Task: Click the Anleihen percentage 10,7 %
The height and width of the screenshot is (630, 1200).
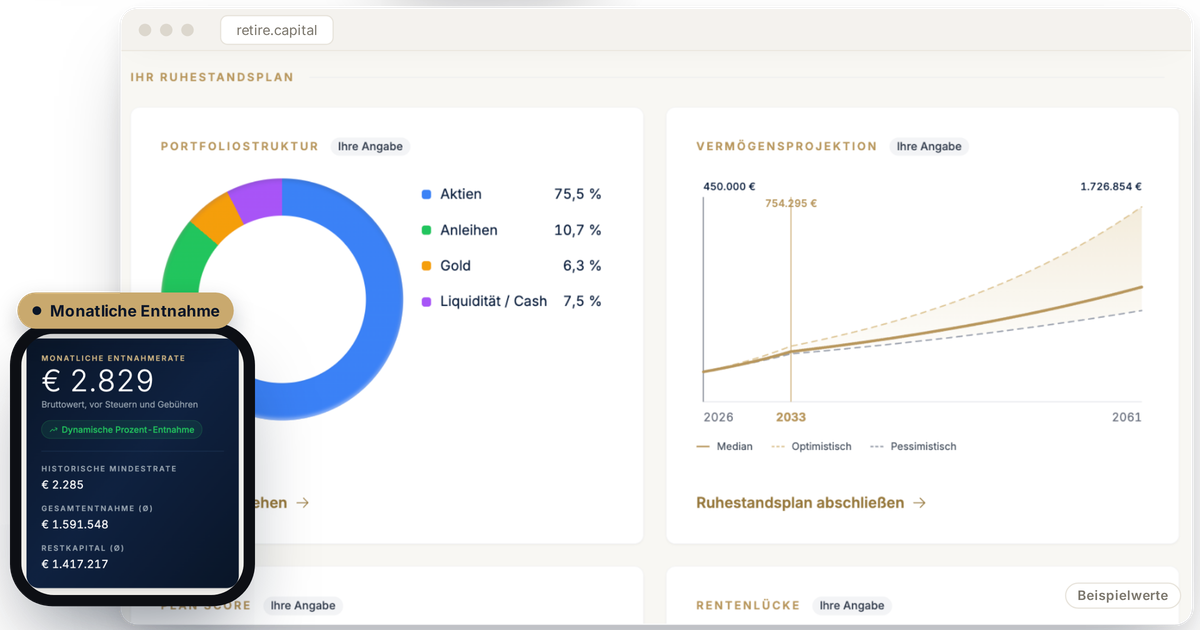Action: tap(578, 230)
